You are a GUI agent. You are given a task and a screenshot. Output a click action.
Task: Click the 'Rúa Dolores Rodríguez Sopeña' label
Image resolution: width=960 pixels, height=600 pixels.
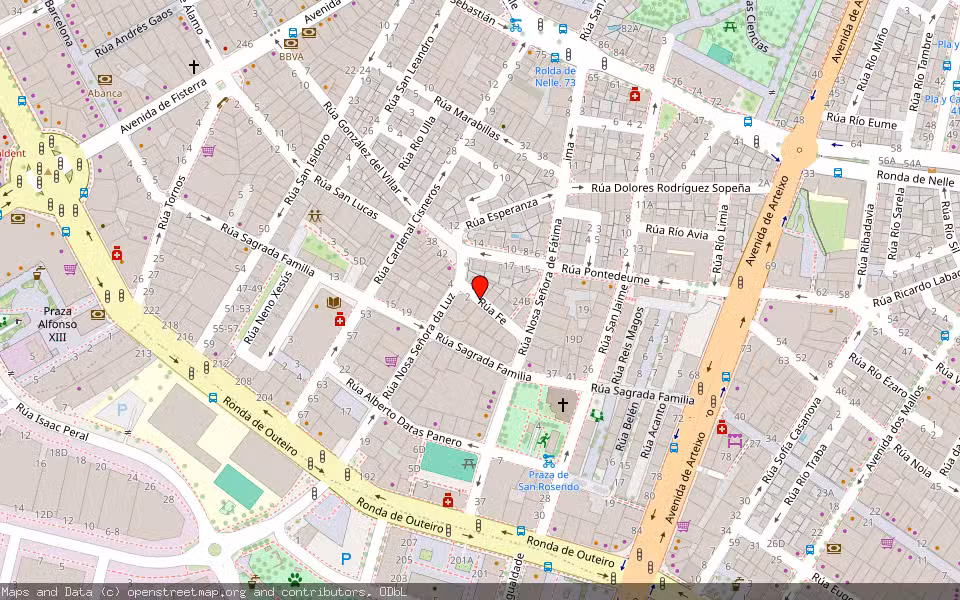pos(671,188)
